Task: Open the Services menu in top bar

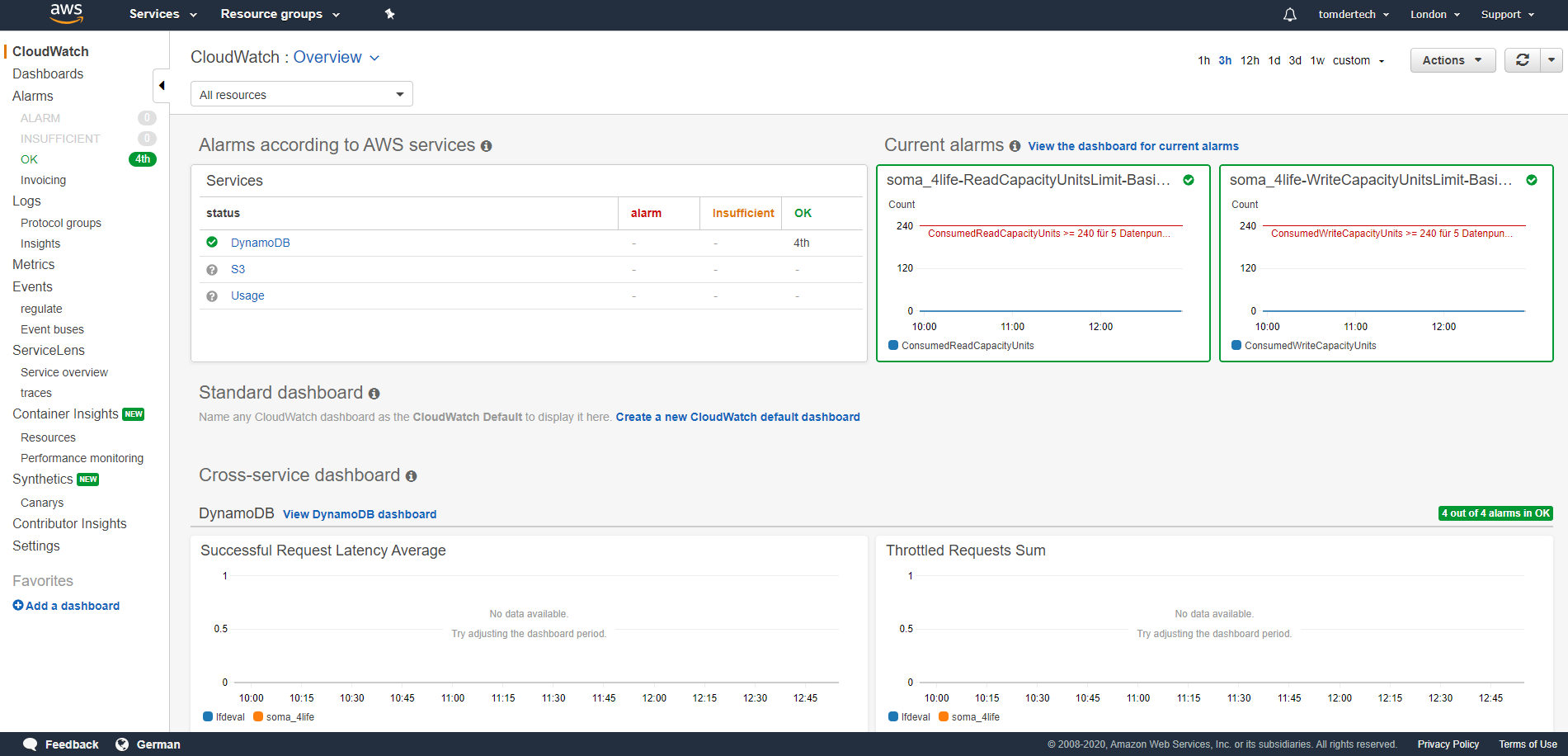Action: (x=162, y=14)
